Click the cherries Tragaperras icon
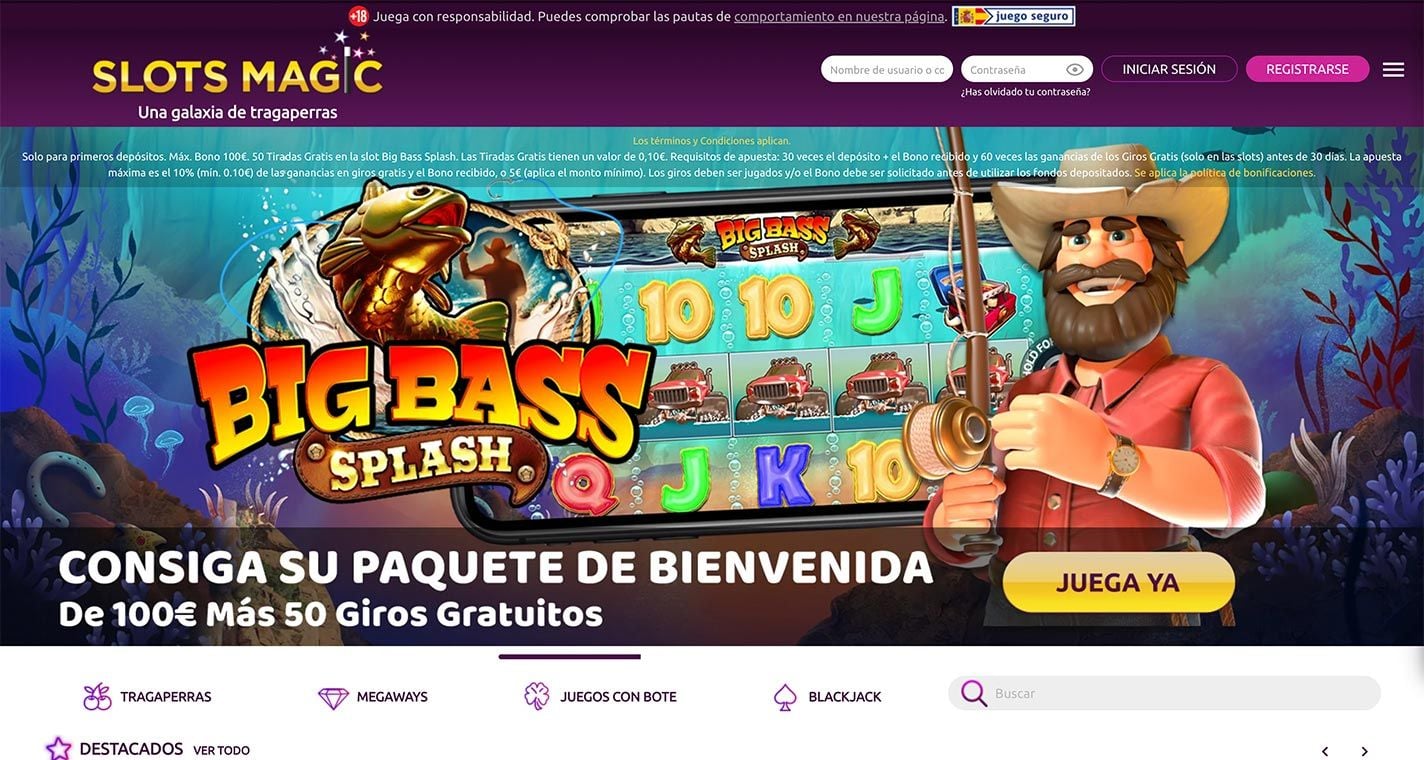Screen dimensions: 1424x760 pyautogui.click(x=97, y=697)
